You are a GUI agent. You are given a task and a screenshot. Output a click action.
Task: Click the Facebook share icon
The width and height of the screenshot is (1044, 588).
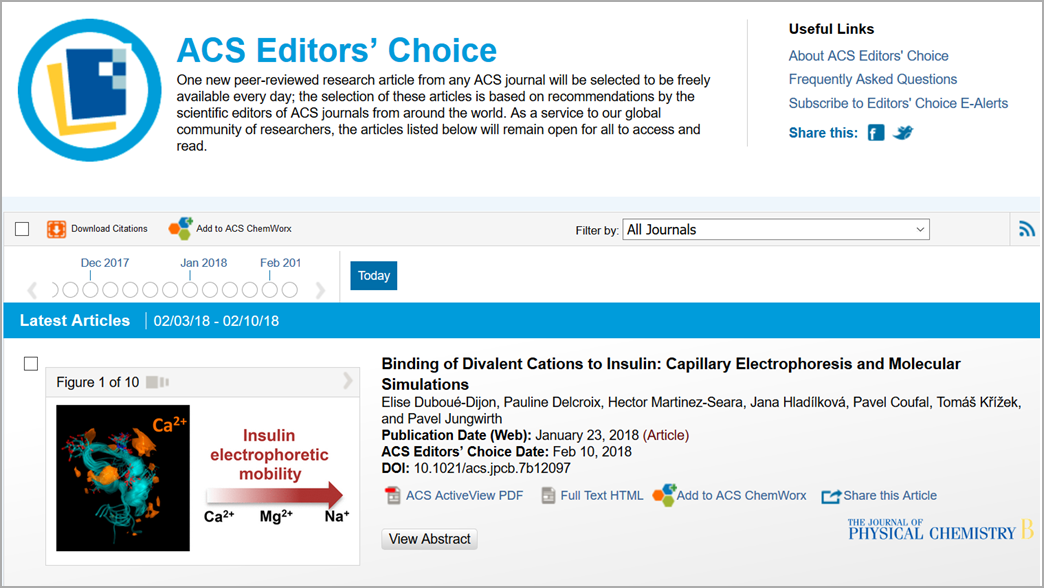(x=876, y=133)
